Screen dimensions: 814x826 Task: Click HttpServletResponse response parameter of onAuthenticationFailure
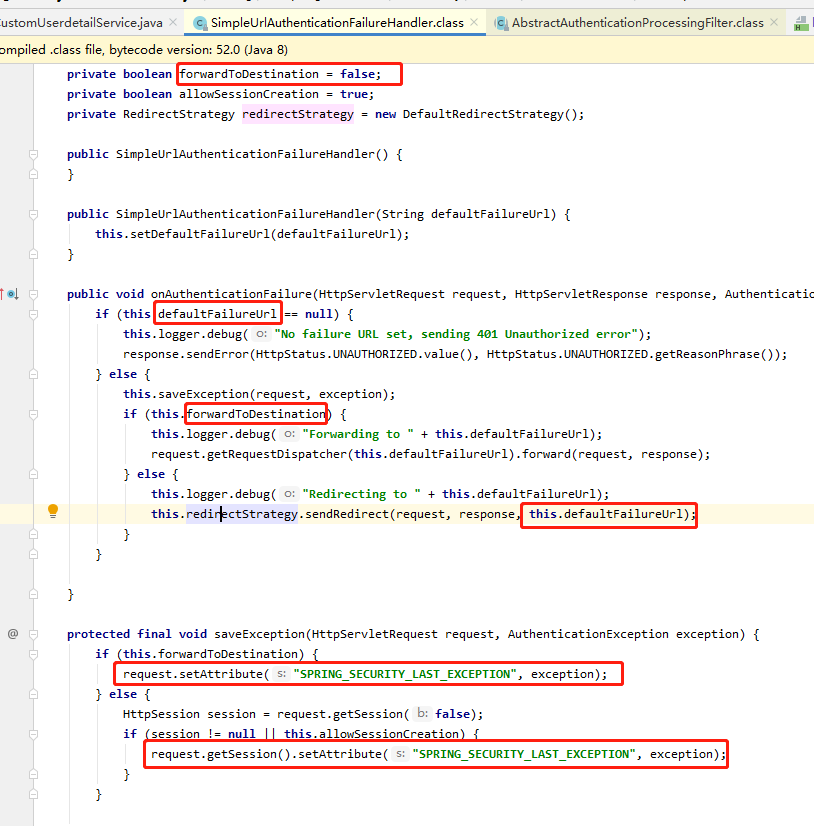(612, 294)
